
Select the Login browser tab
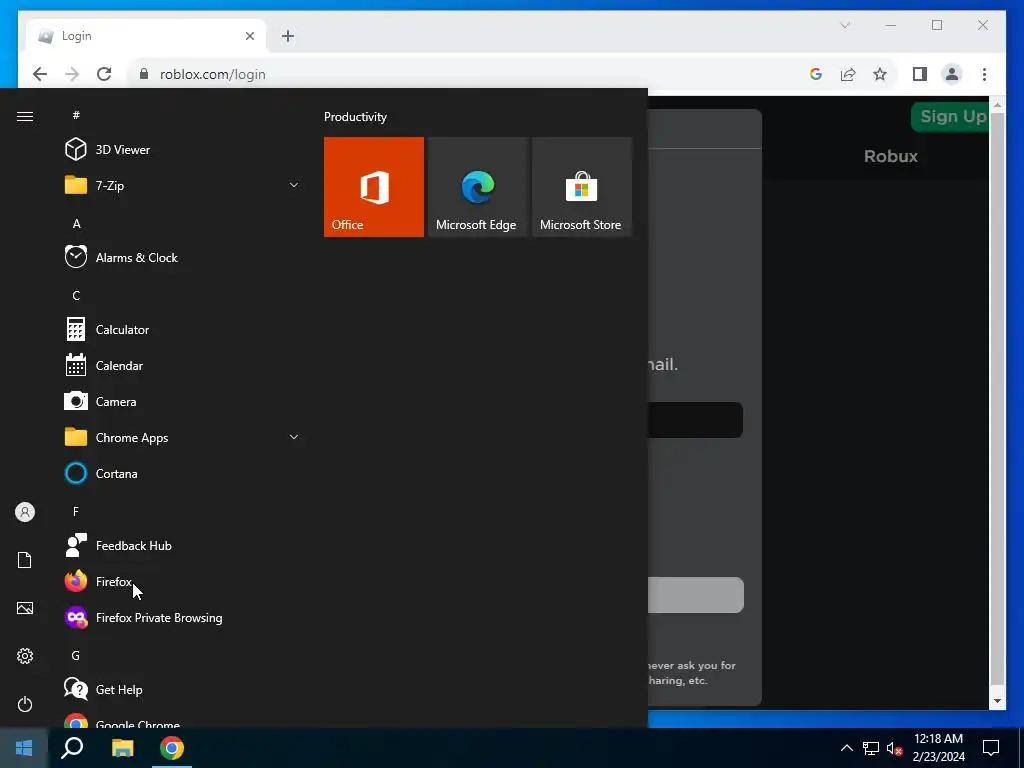tap(146, 36)
